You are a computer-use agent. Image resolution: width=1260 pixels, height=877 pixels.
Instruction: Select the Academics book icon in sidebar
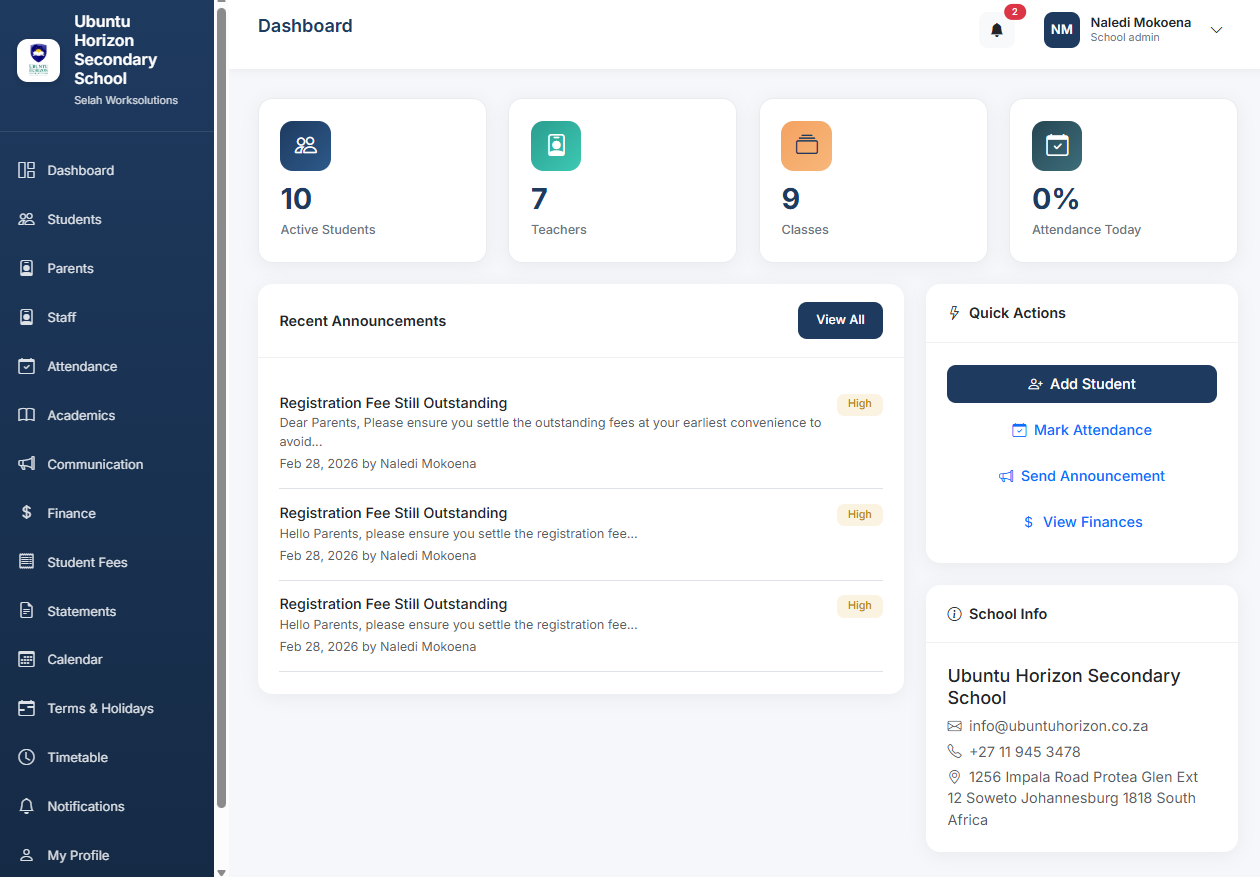point(25,415)
